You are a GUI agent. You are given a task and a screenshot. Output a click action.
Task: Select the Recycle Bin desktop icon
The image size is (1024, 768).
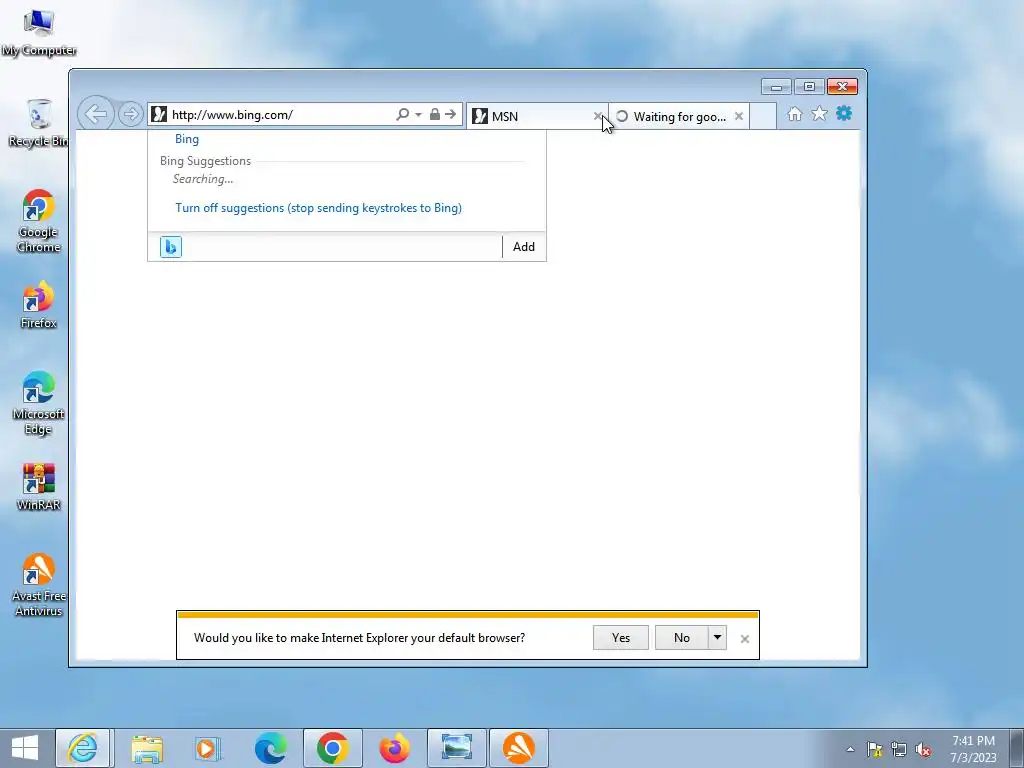tap(39, 123)
